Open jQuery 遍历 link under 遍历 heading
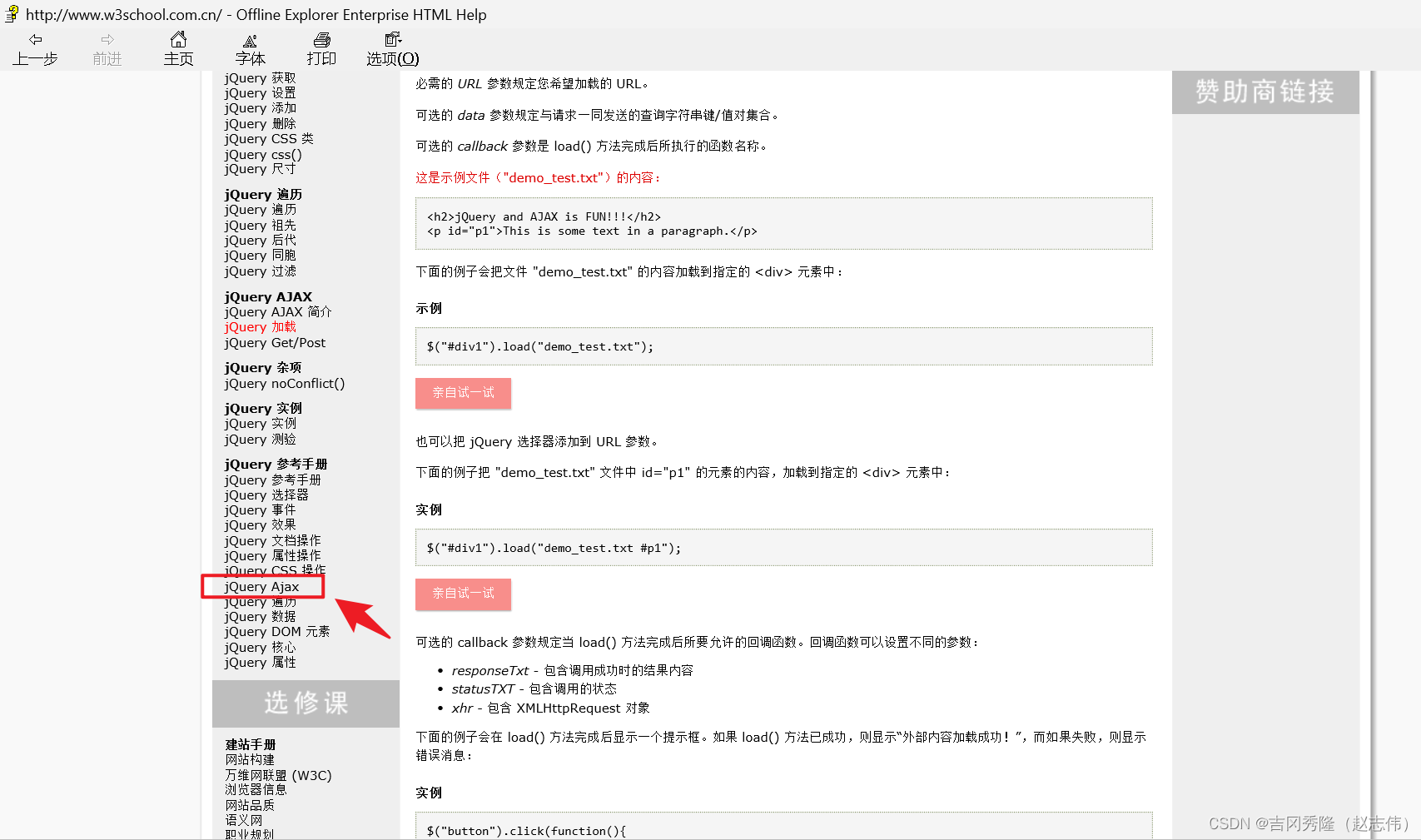 pos(260,210)
